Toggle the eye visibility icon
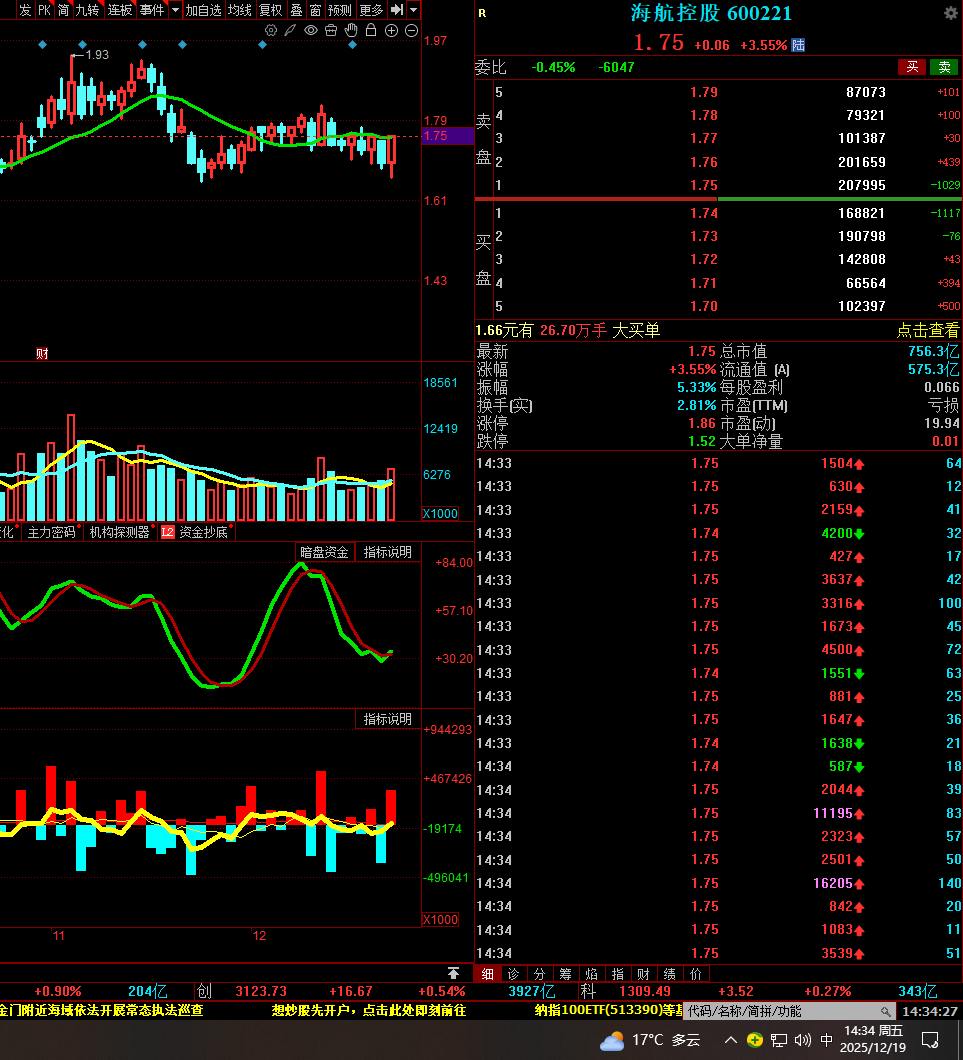This screenshot has height=1060, width=963. click(311, 30)
